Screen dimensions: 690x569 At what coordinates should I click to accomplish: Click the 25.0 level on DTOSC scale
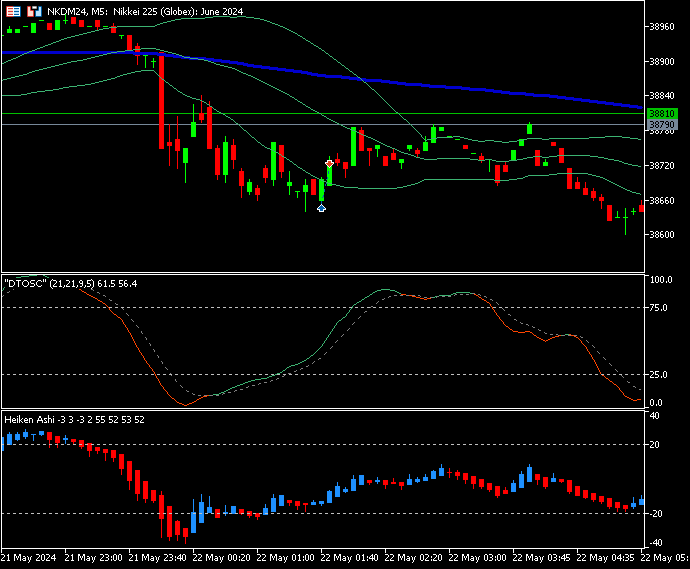659,375
